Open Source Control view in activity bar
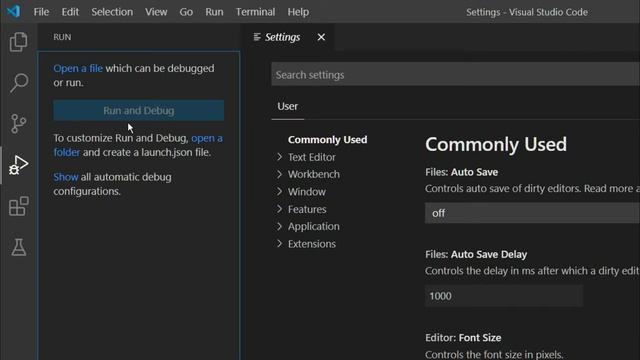This screenshot has height=360, width=640. click(18, 123)
